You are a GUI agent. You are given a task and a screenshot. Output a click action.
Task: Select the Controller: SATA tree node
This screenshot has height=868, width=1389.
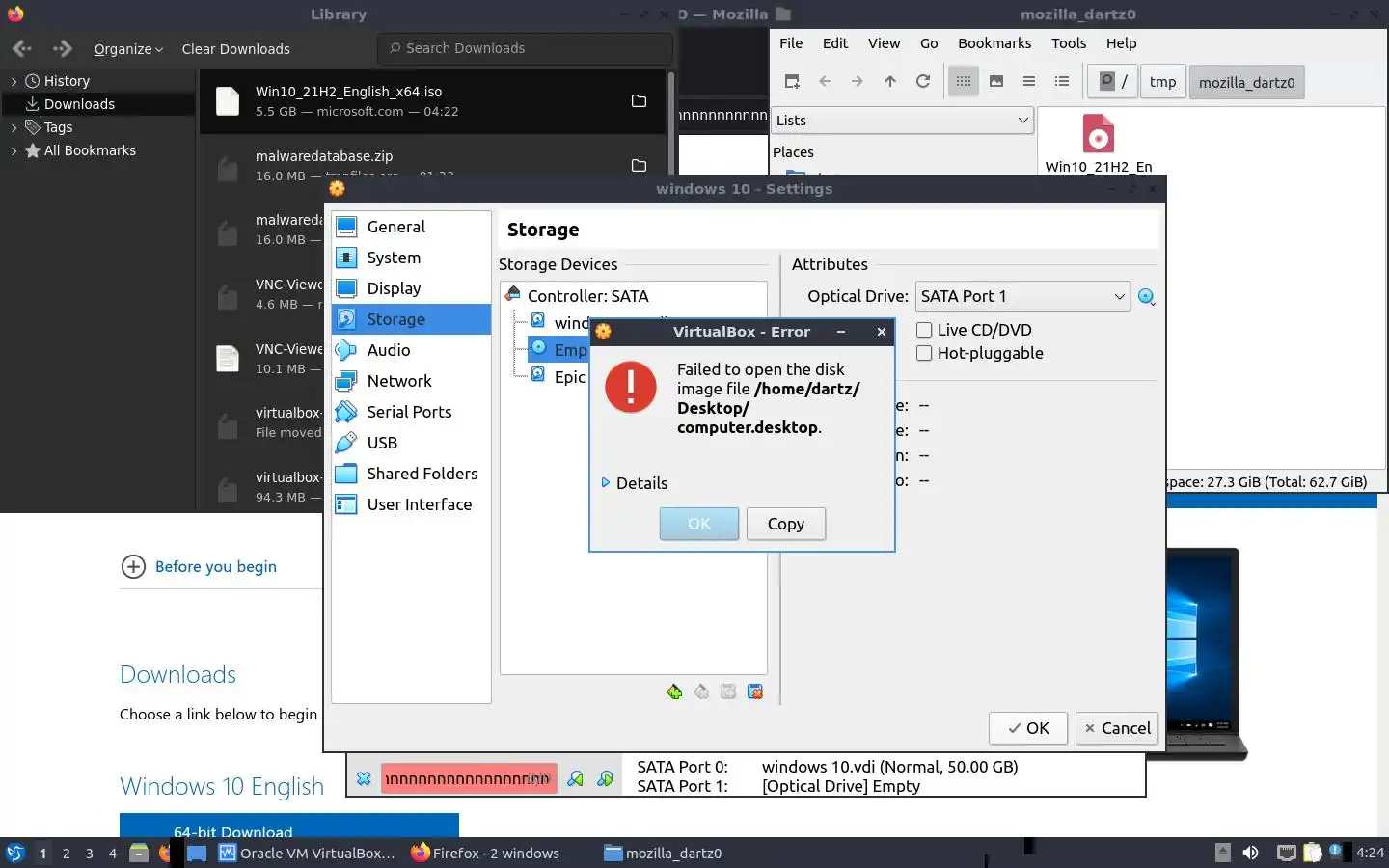[588, 296]
